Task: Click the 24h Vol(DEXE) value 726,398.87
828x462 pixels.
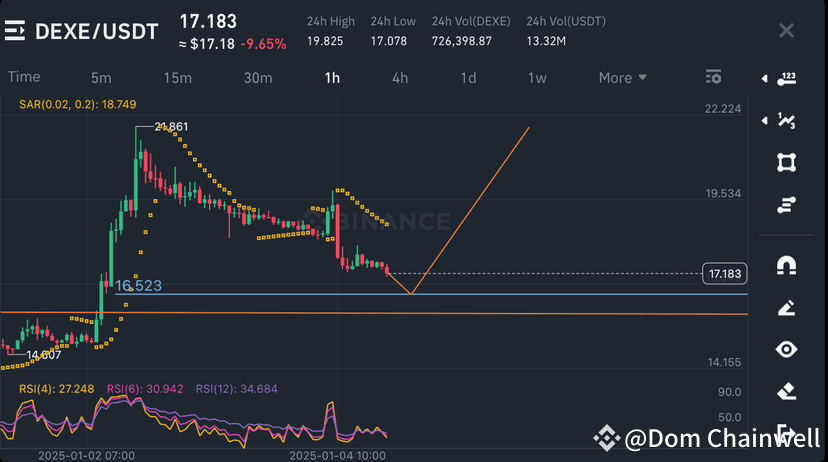Action: pos(462,41)
